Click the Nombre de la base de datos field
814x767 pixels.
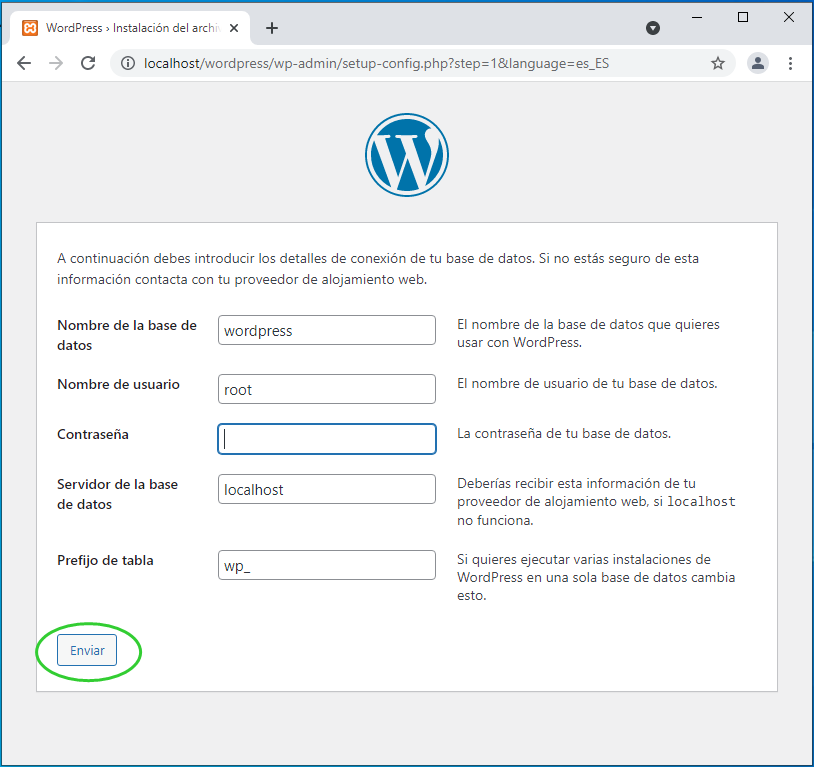pos(327,330)
